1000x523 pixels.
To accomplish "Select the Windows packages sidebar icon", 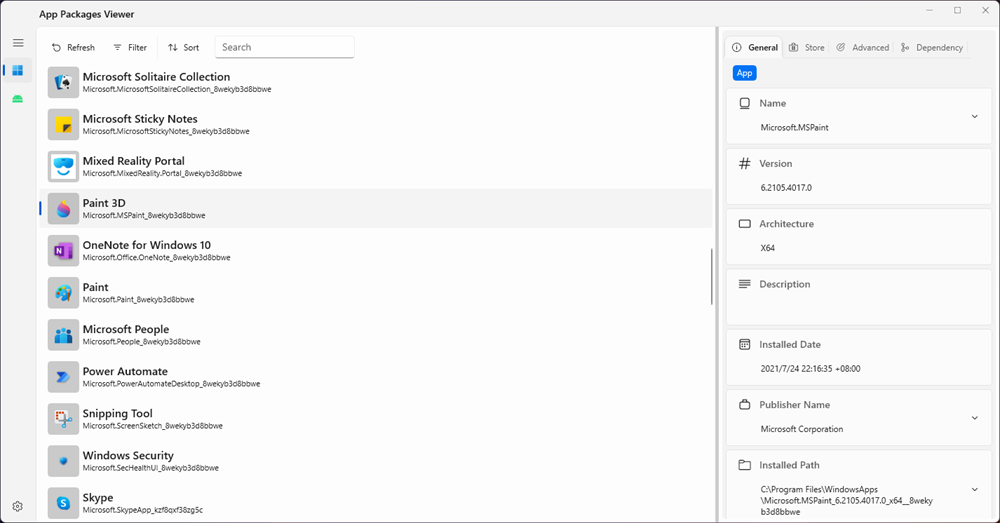I will click(18, 70).
